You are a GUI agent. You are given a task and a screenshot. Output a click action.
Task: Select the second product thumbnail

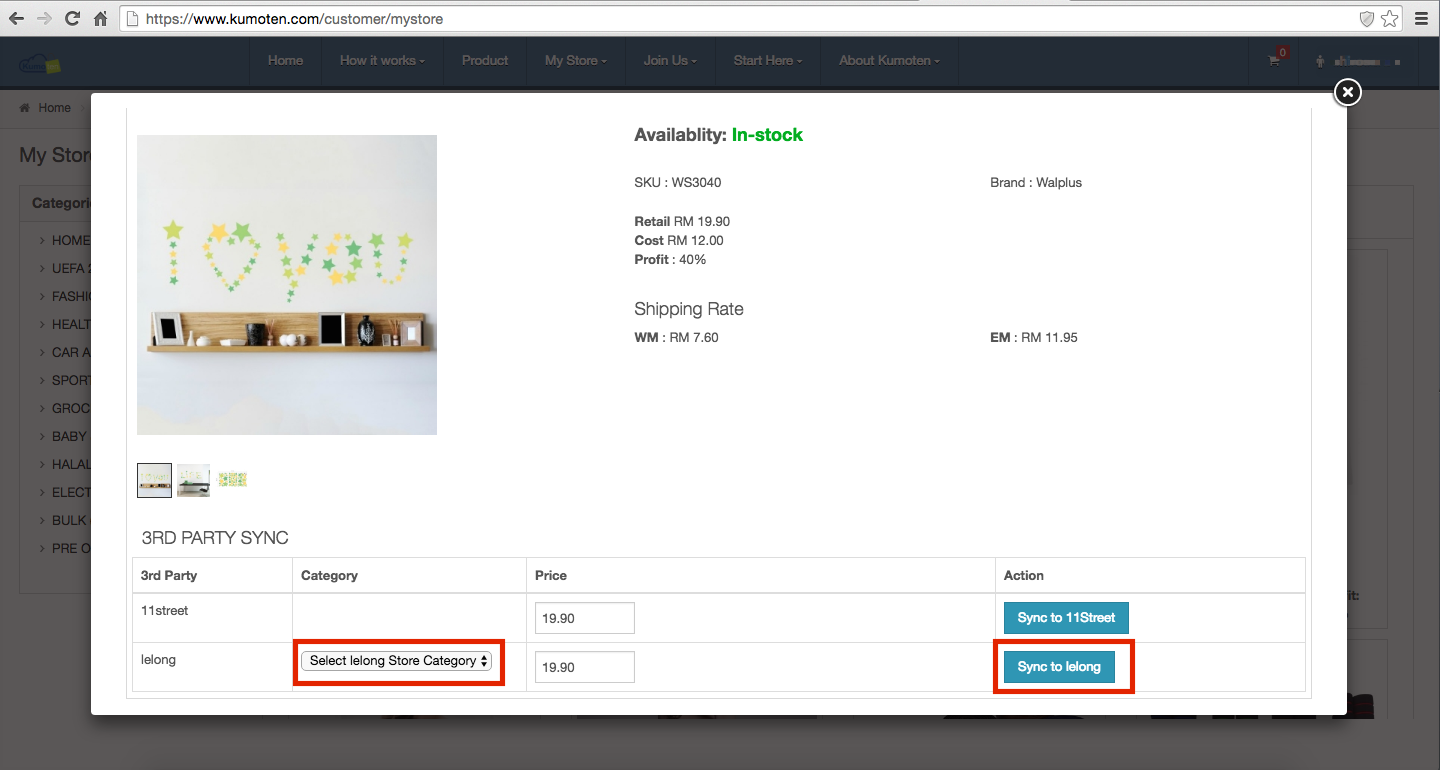point(194,480)
